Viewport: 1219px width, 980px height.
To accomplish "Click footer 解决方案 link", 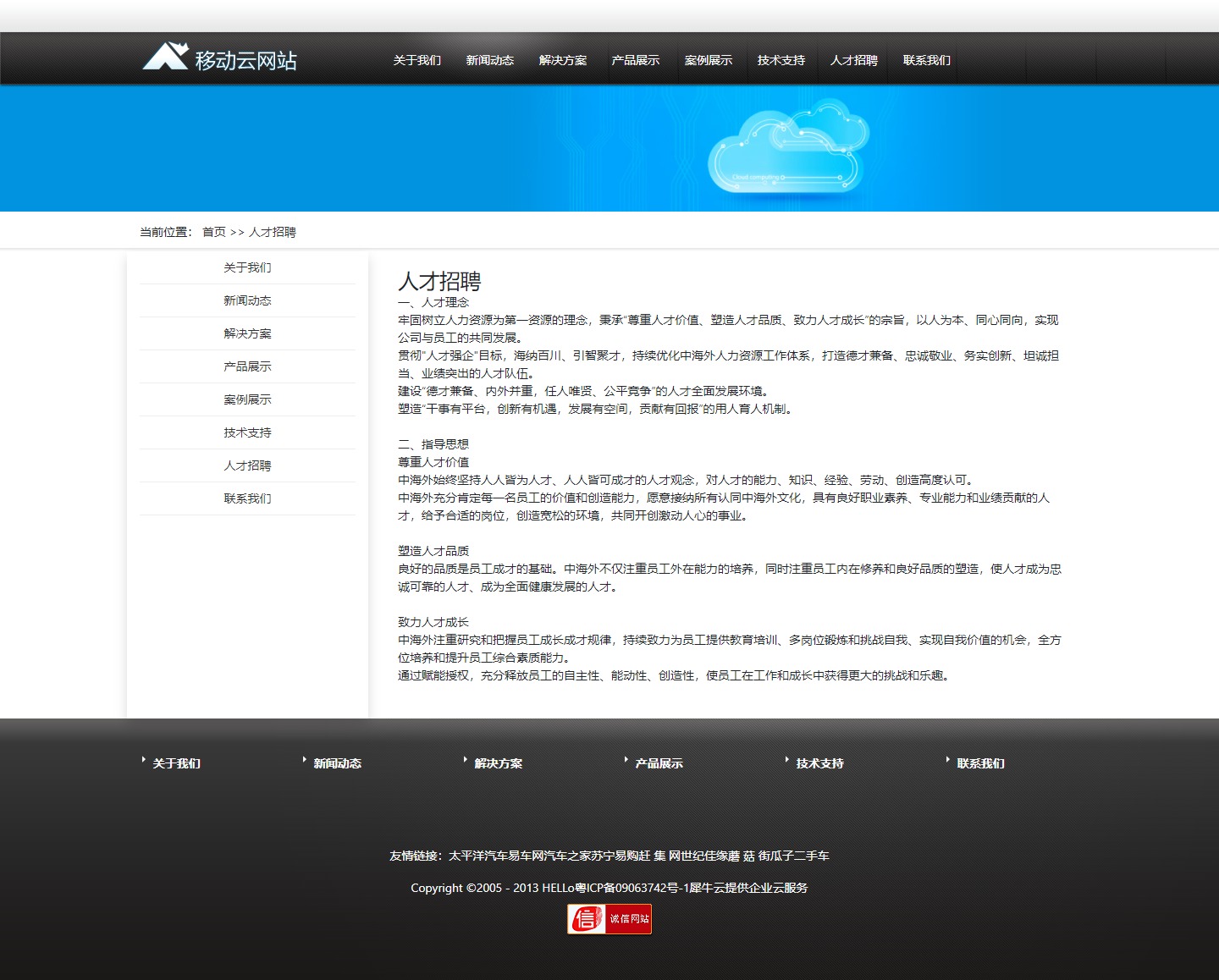I will pyautogui.click(x=498, y=763).
